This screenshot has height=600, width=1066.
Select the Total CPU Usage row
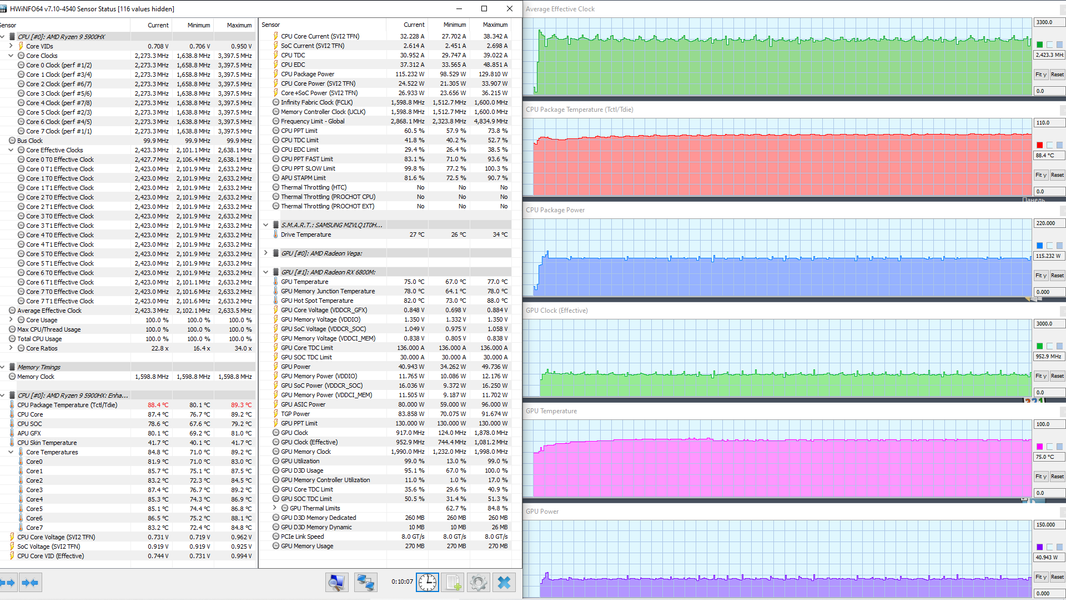coord(127,339)
